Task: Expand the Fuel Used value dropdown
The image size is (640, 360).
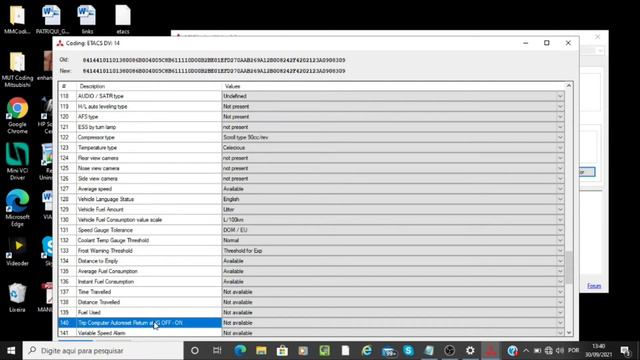Action: 560,312
